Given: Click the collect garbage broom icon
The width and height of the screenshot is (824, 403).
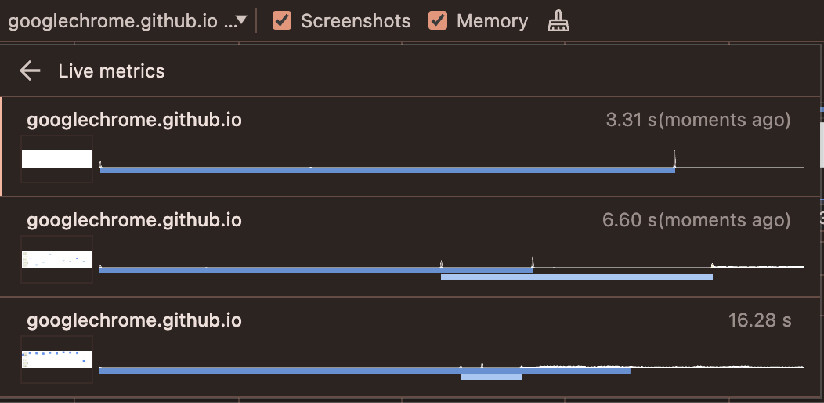Looking at the screenshot, I should [557, 21].
